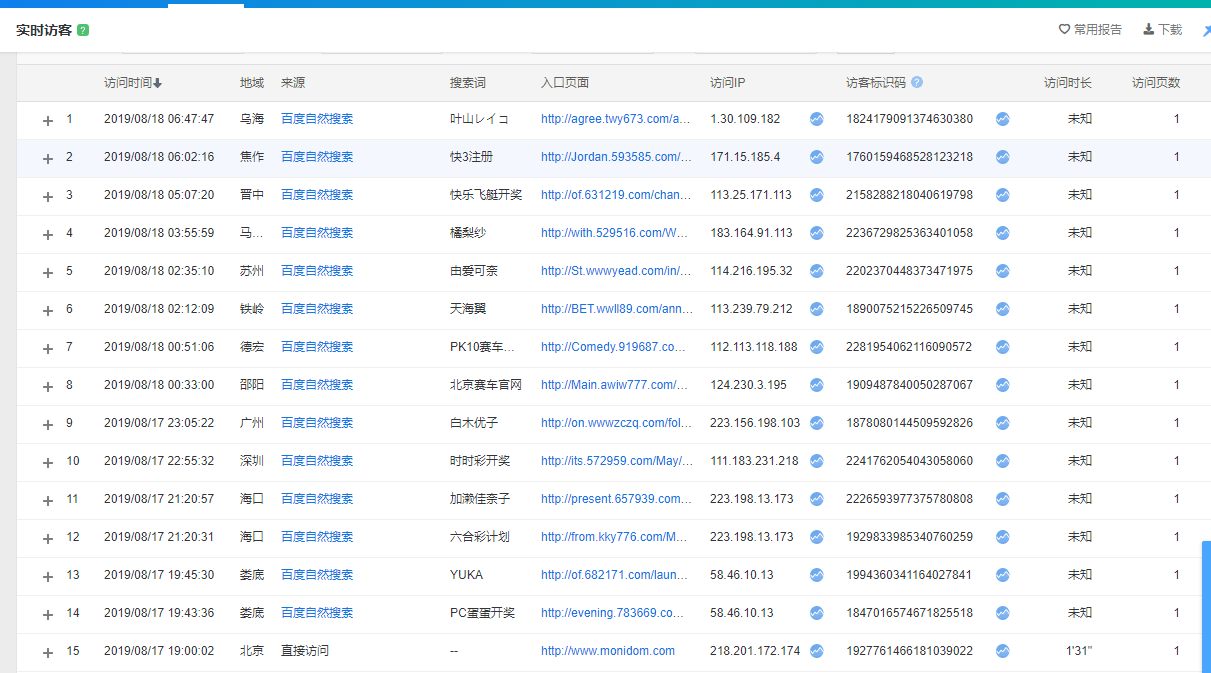Screen dimensions: 1211x673
Task: Click trend icon beside visitor ID 2202370448373471975
Action: tap(1003, 271)
